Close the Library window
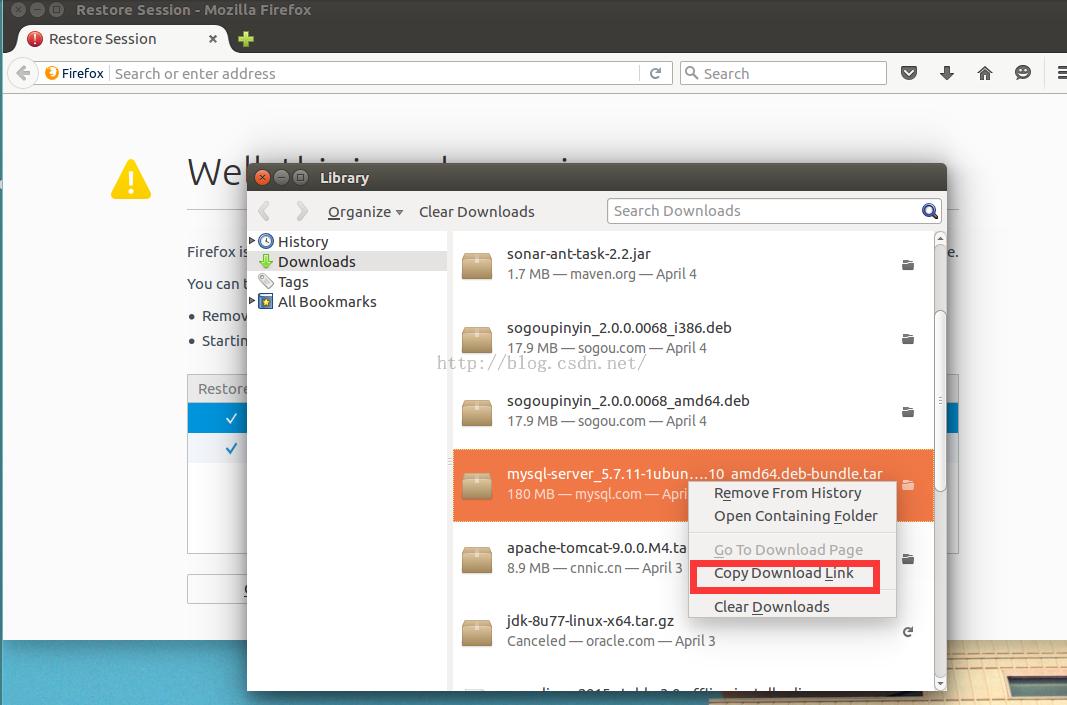Image resolution: width=1067 pixels, height=705 pixels. point(262,178)
